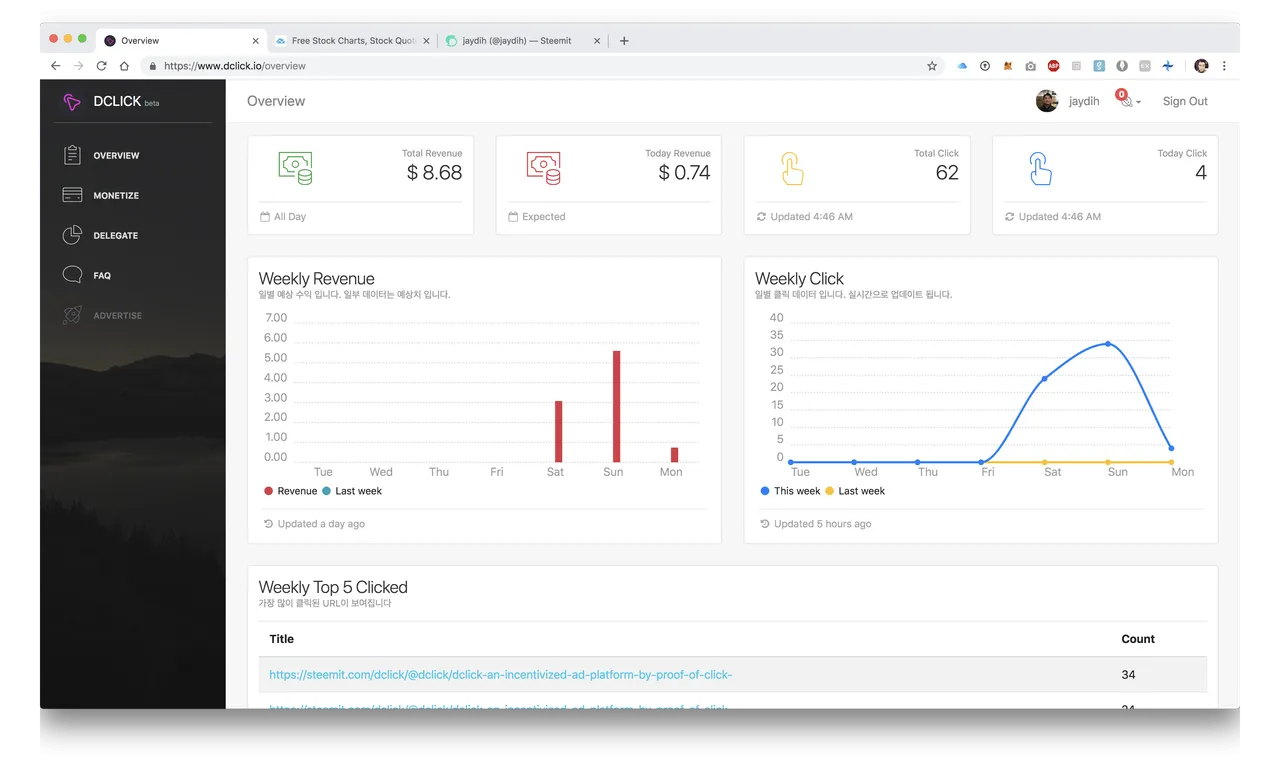Click the jaydih username
The image size is (1280, 766).
tap(1084, 101)
